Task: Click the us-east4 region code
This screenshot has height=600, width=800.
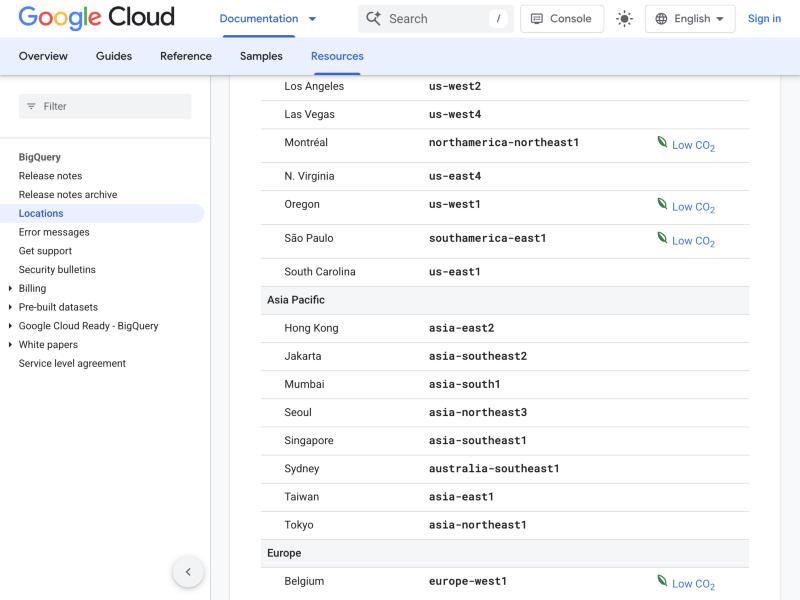Action: coord(455,176)
